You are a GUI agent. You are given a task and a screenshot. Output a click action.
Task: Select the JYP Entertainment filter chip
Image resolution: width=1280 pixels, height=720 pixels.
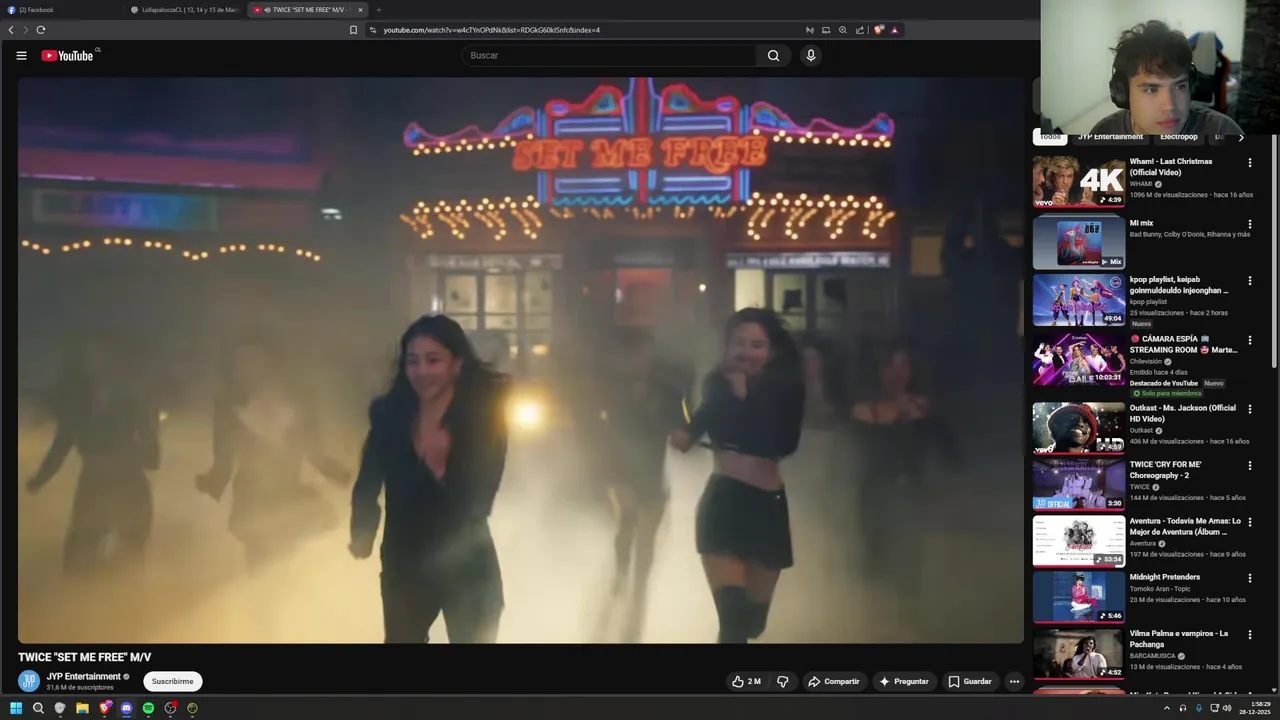coord(1110,137)
